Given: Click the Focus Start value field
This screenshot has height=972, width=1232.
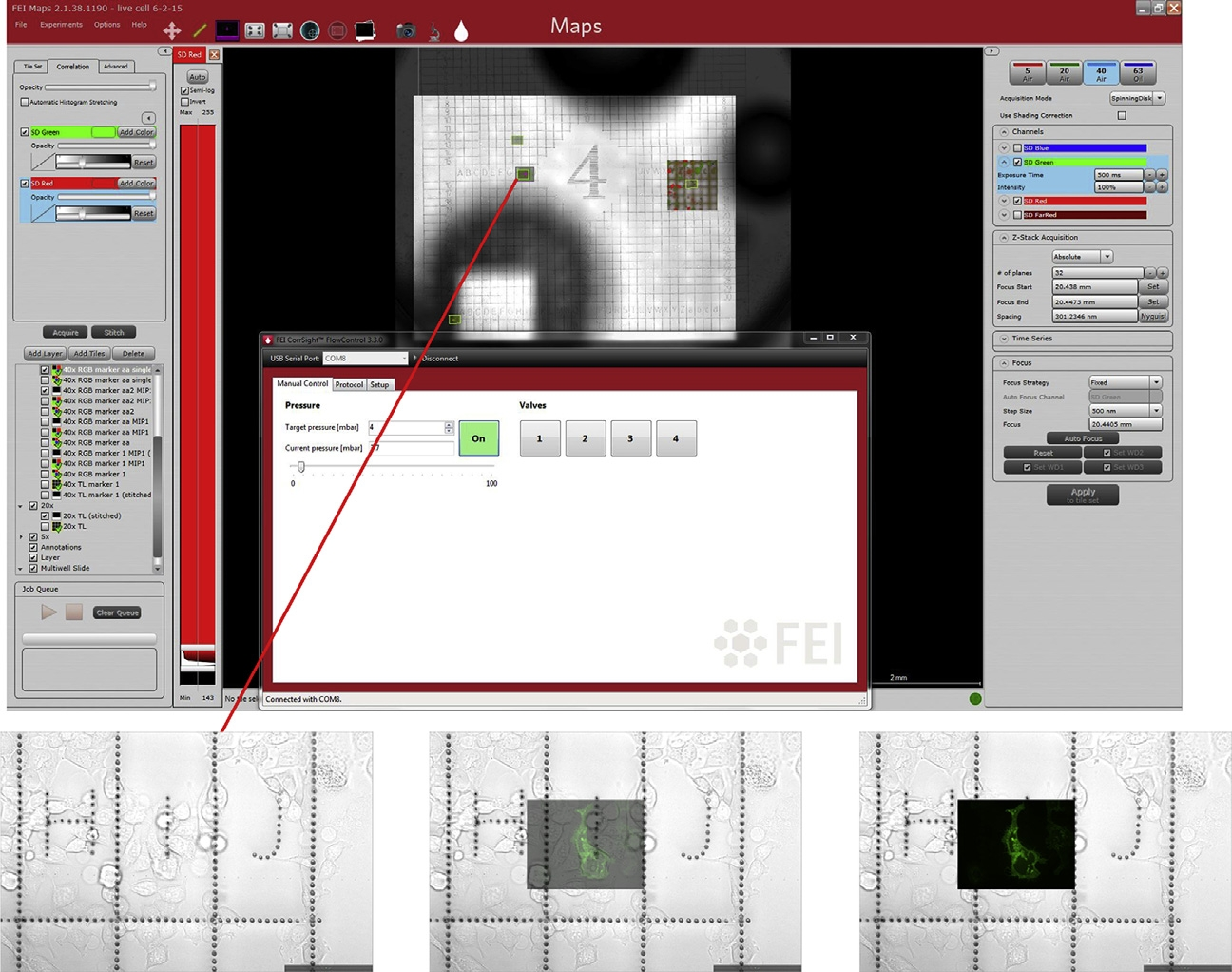Looking at the screenshot, I should (x=1094, y=287).
